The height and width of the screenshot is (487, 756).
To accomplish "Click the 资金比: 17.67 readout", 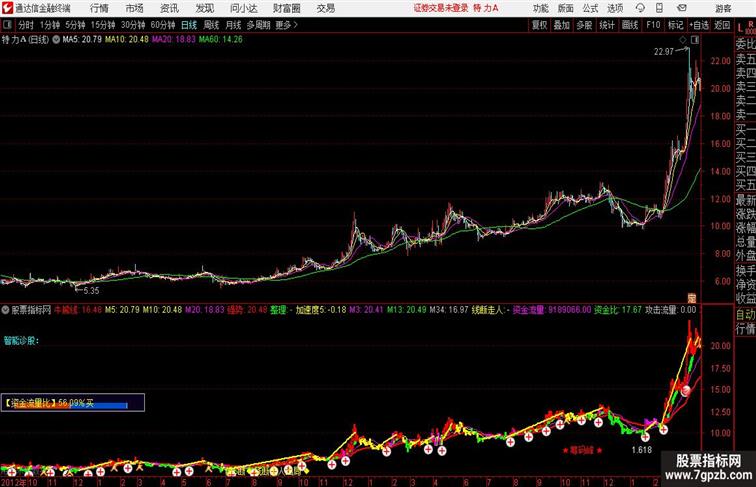I will tap(618, 310).
